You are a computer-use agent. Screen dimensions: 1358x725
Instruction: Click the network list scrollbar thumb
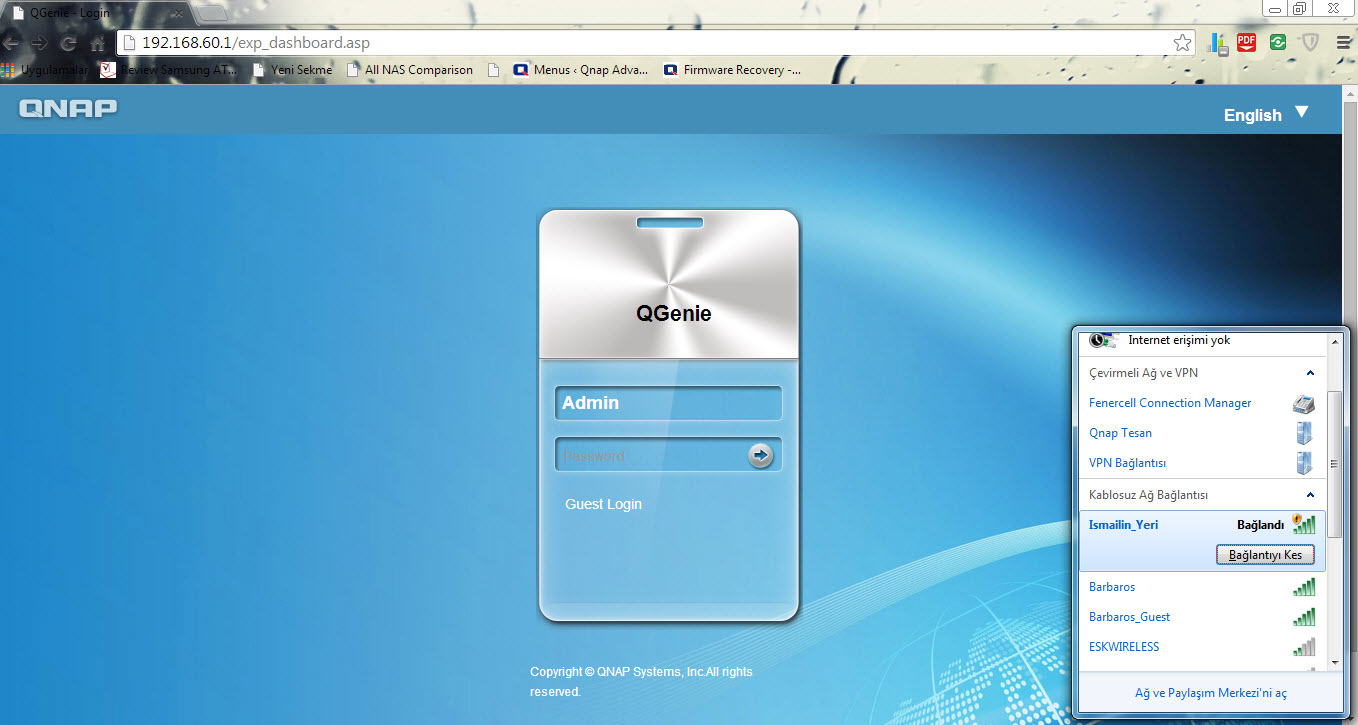click(x=1335, y=464)
